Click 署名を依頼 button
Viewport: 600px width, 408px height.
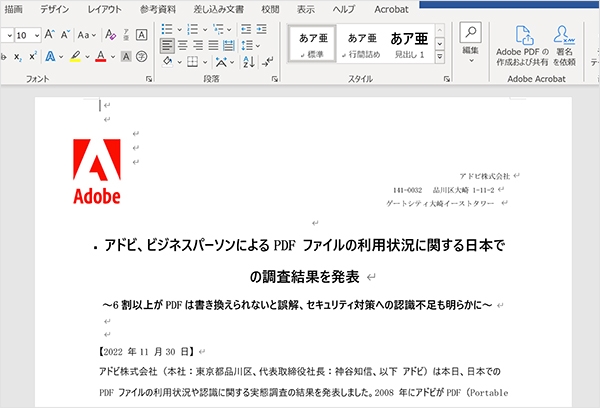pos(564,45)
